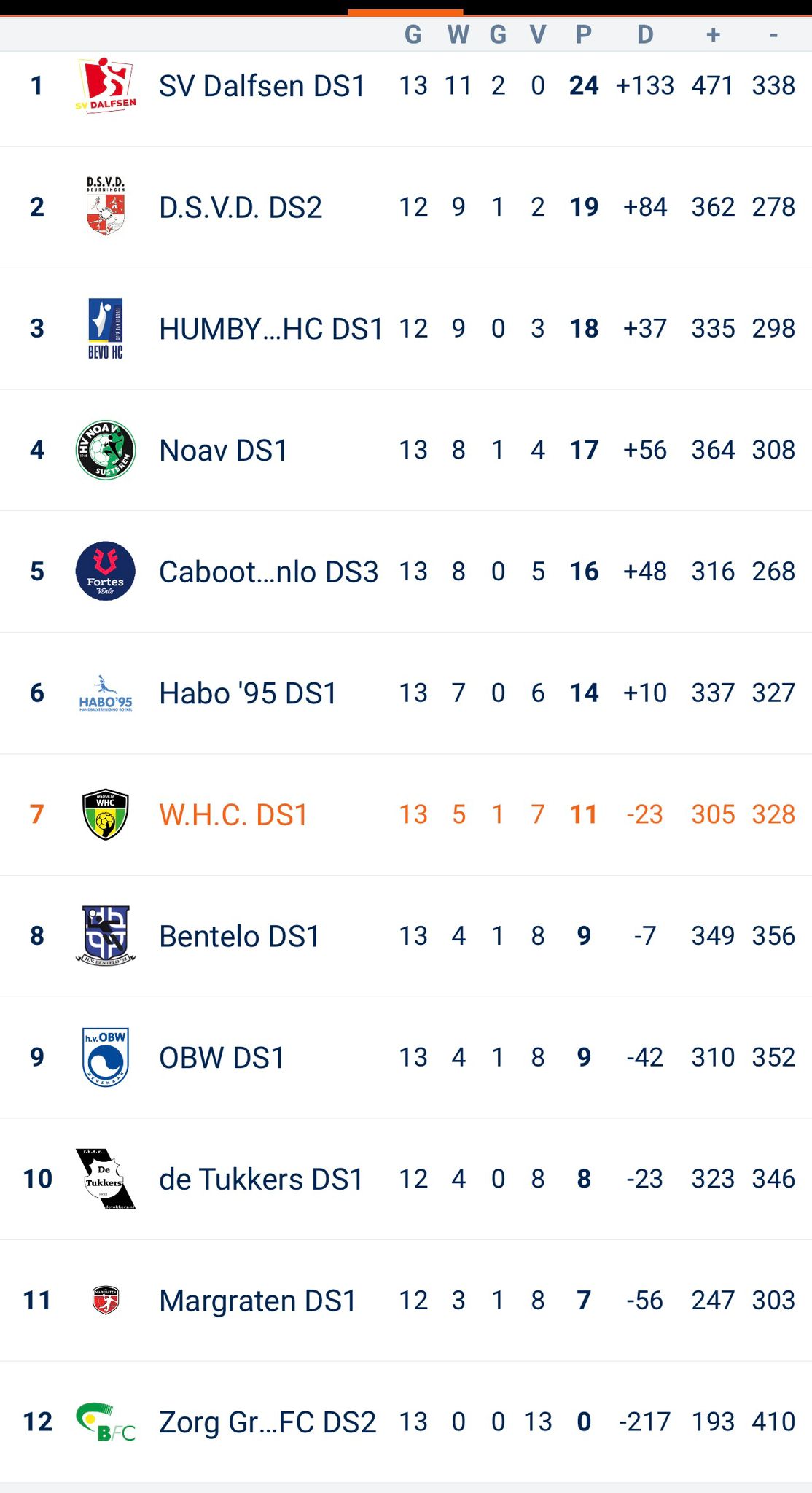Screen dimensions: 812x1493
Task: Select the active orange-underlined tab
Action: [405, 12]
